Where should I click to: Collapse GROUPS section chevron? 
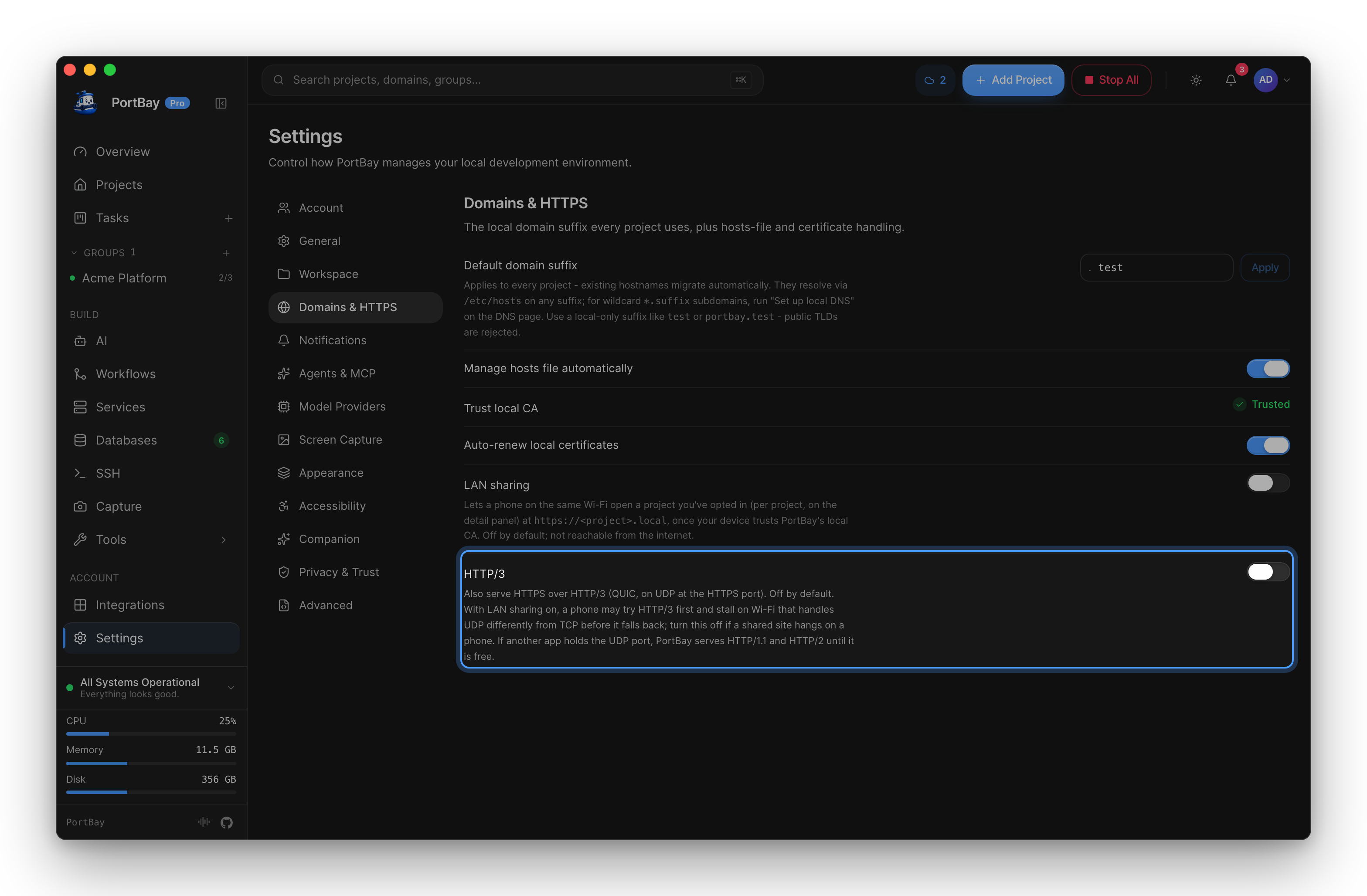point(74,253)
